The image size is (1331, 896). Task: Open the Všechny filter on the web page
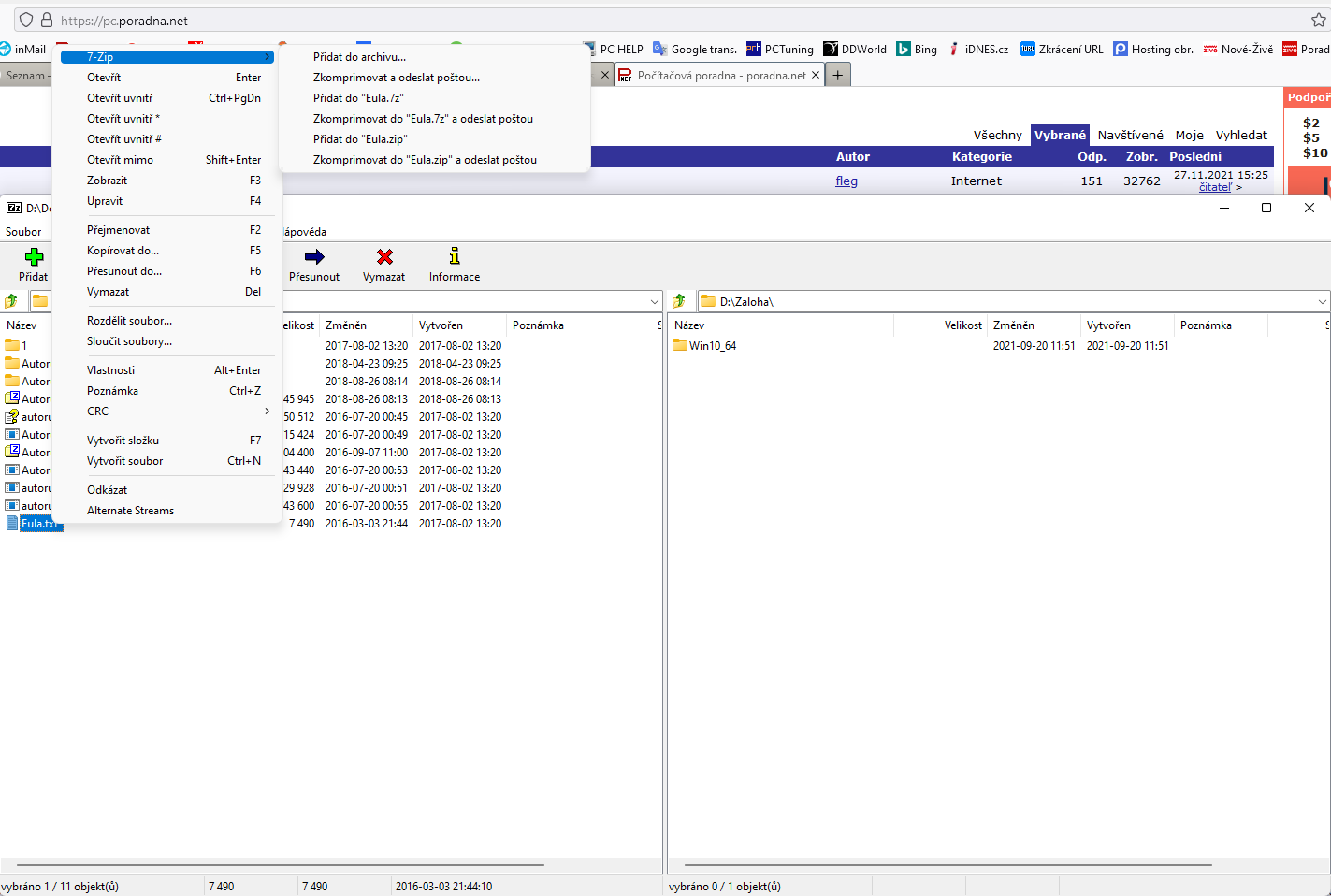click(x=997, y=136)
